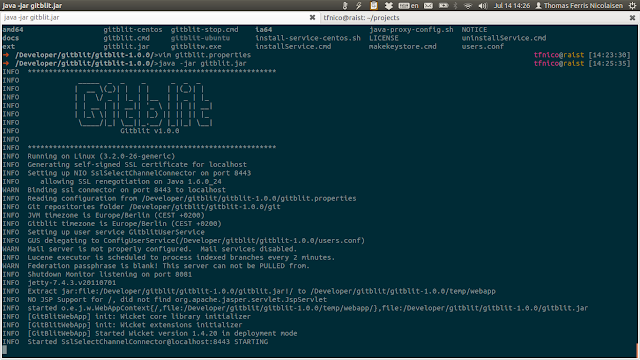Click the 'gitblit-ubuntu' file name

[200, 38]
